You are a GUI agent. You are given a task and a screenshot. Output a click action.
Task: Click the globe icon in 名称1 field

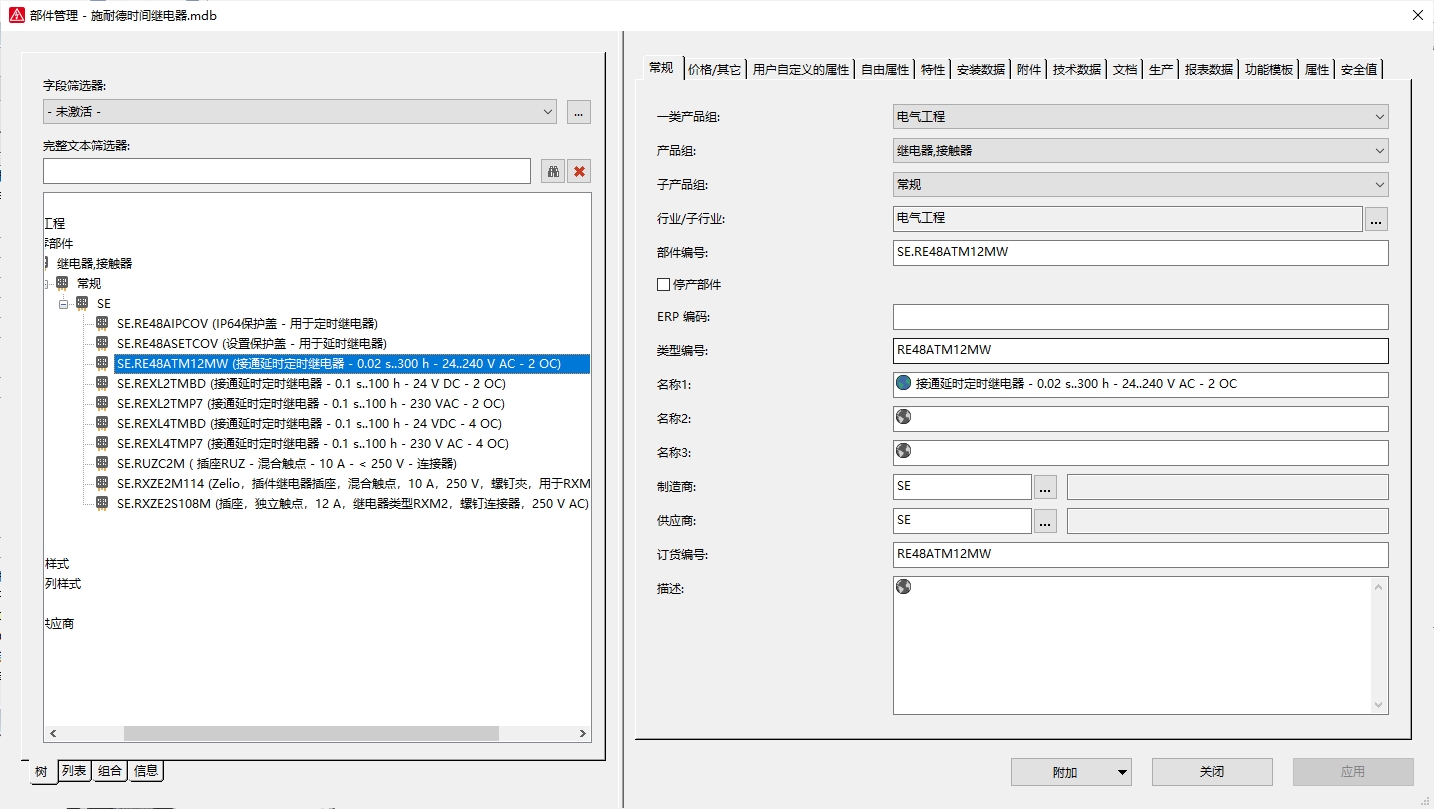coord(904,383)
